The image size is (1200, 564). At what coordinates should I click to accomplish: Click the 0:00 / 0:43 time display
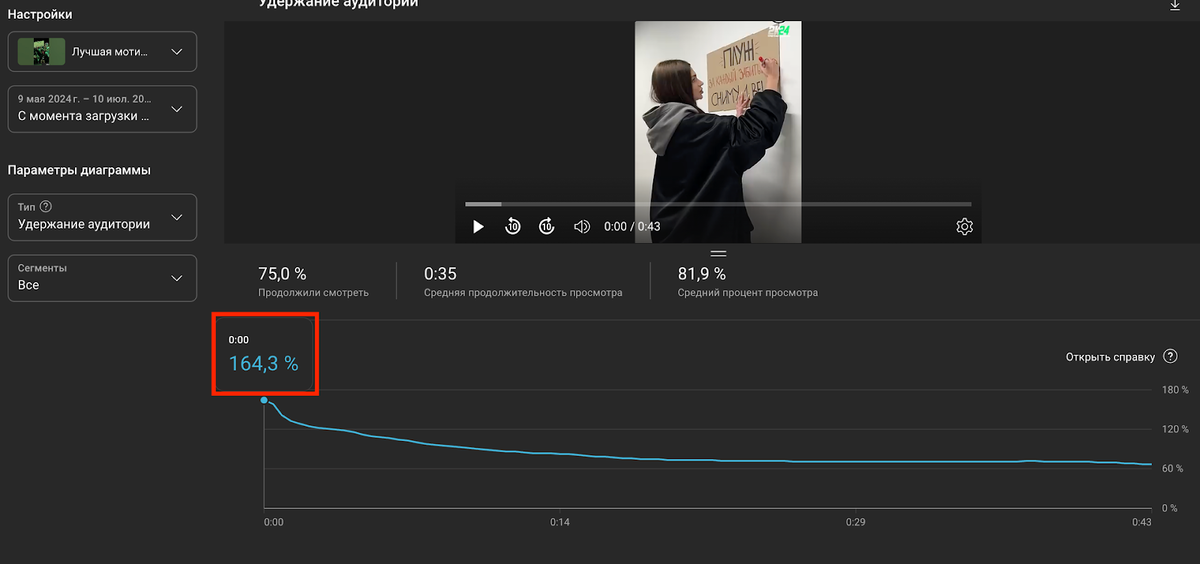click(x=632, y=227)
